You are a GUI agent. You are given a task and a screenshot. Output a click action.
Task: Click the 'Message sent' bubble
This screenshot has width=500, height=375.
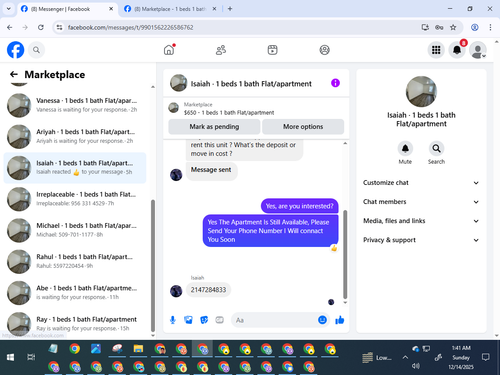pos(211,170)
